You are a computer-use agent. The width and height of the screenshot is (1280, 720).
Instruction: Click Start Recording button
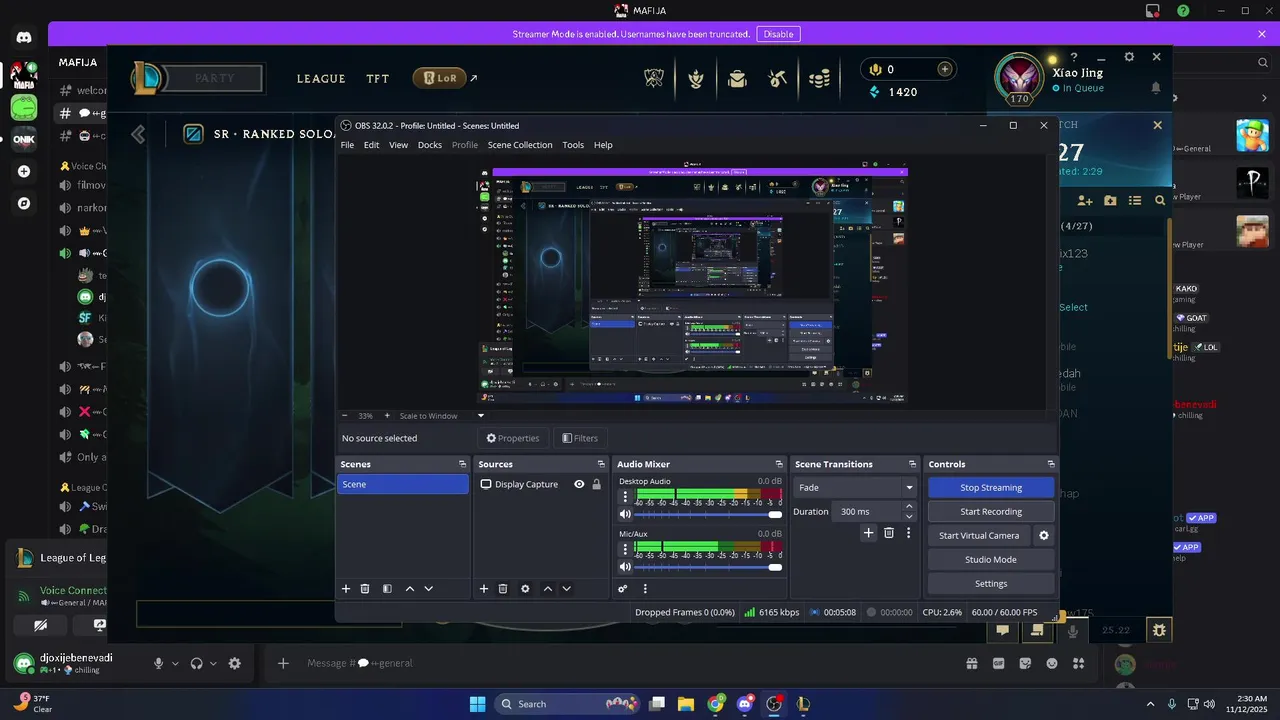point(991,512)
